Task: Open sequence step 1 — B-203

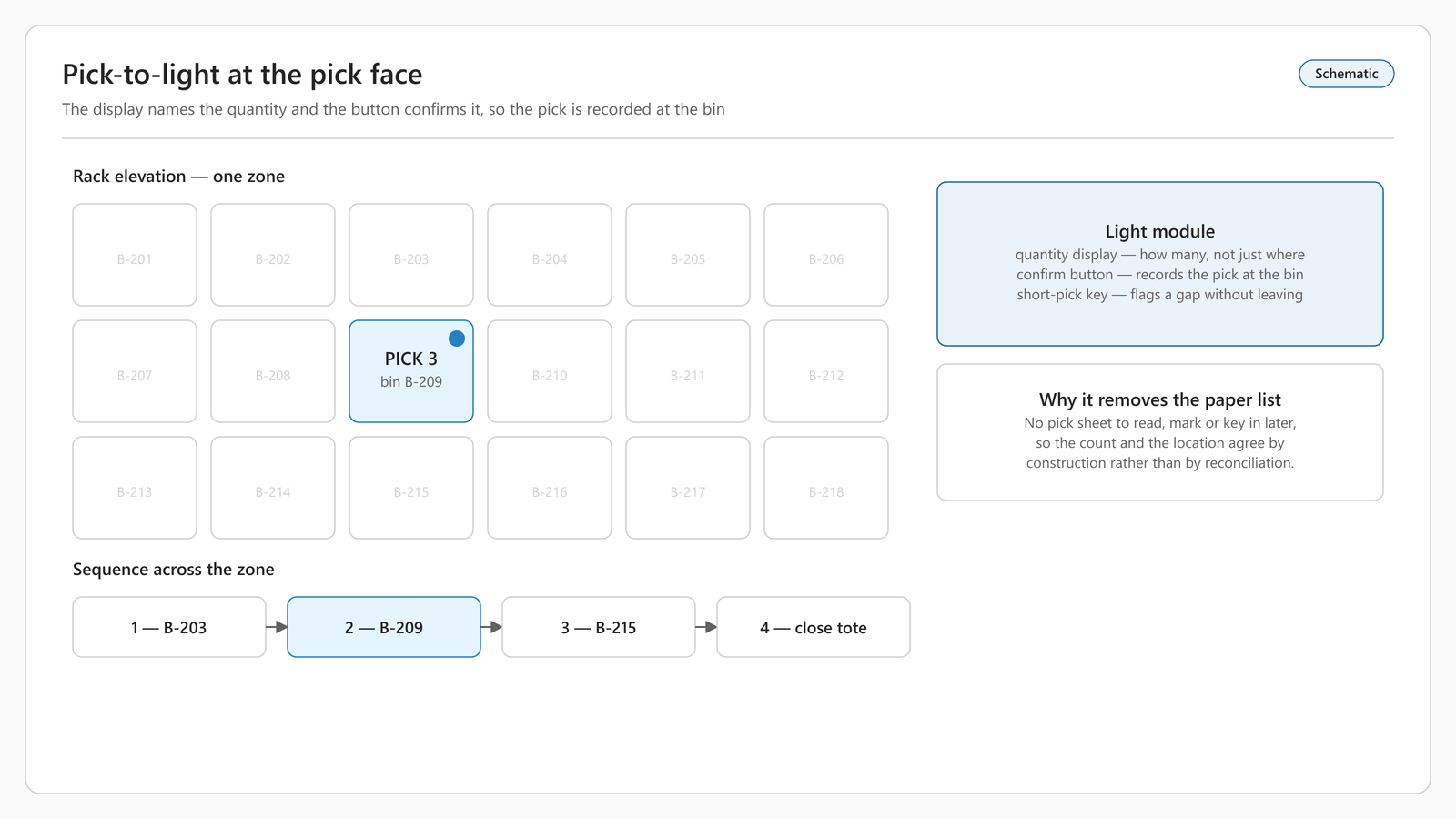Action: 169,627
